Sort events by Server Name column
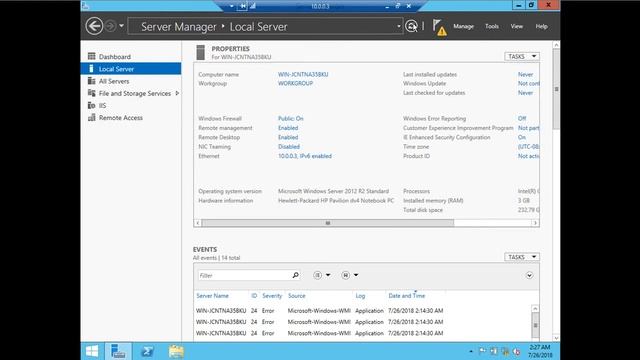Screen dimensions: 640x360 213,296
